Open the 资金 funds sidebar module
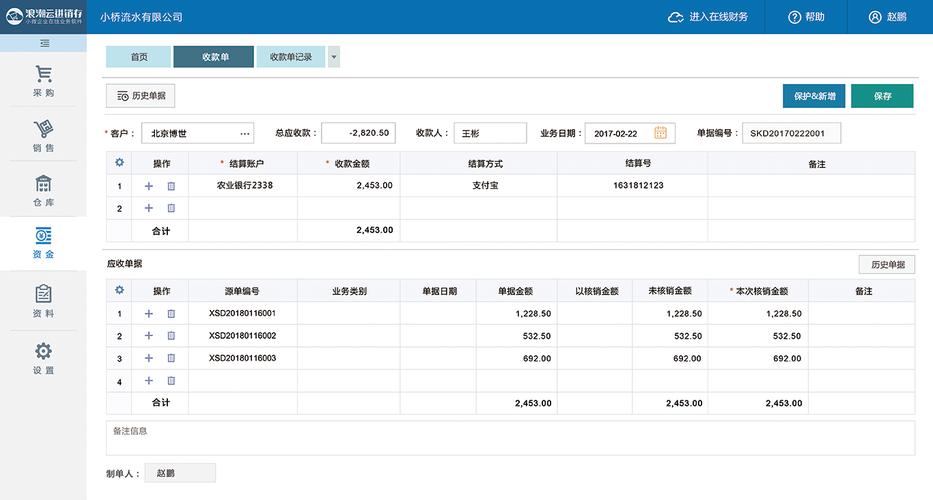 coord(43,243)
